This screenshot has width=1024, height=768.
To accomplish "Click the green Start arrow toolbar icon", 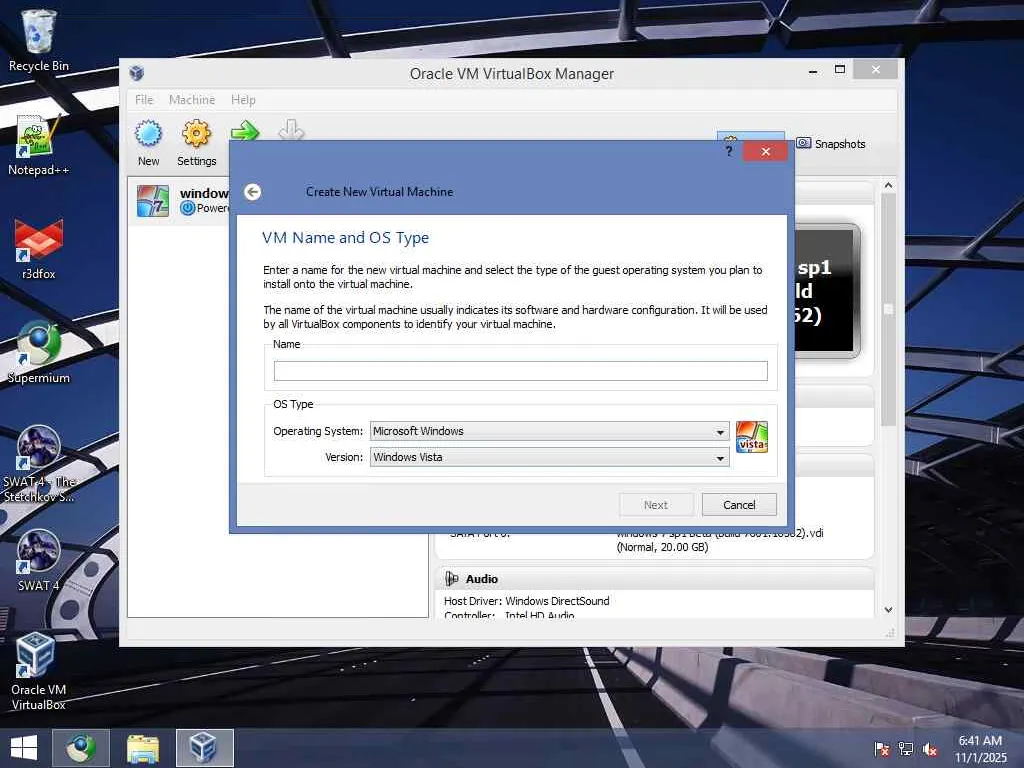I will (x=245, y=130).
